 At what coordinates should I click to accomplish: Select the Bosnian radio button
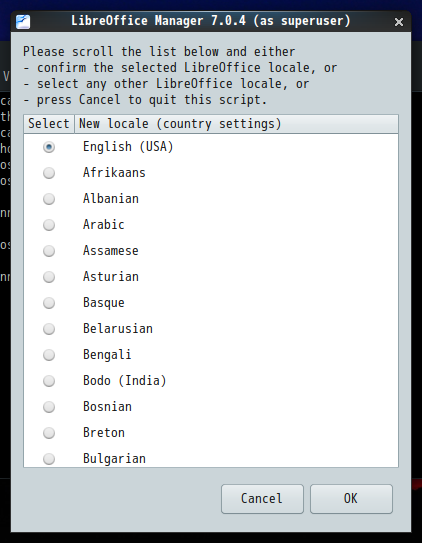49,407
